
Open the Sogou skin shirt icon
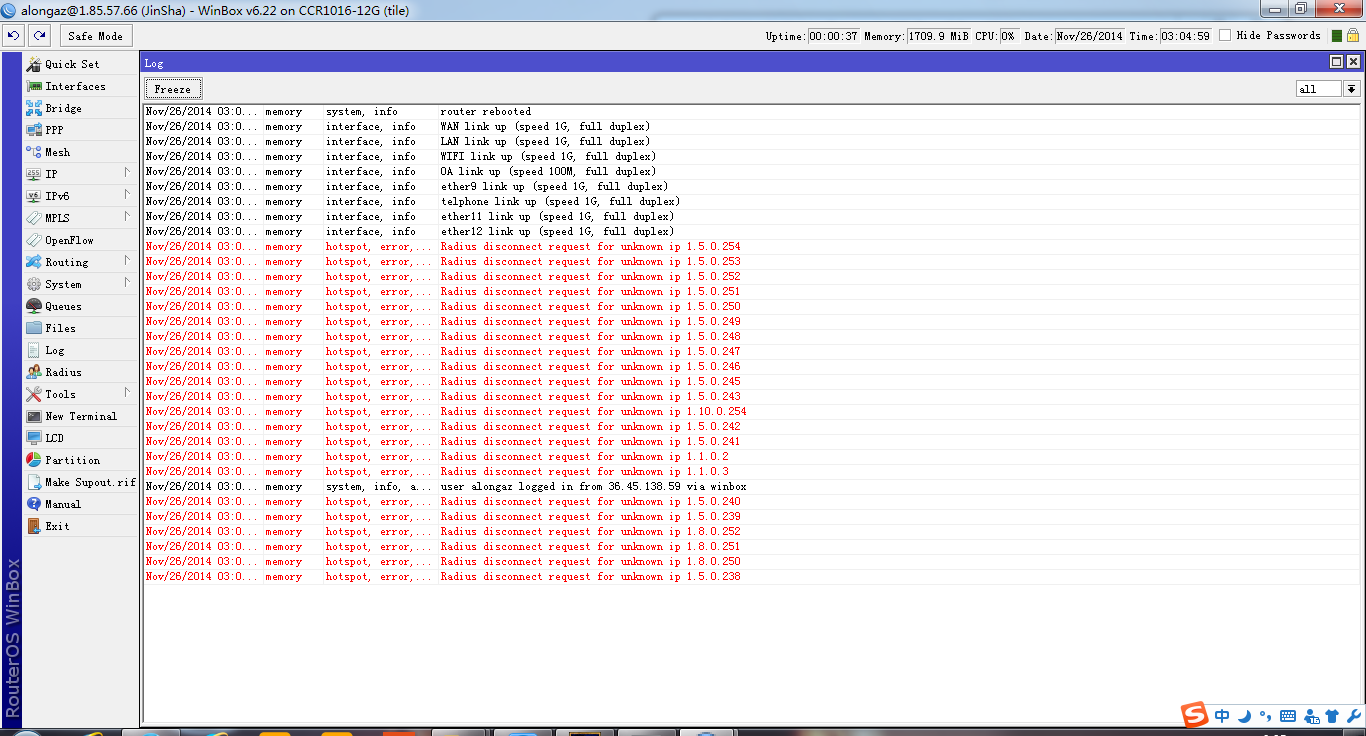point(1332,716)
